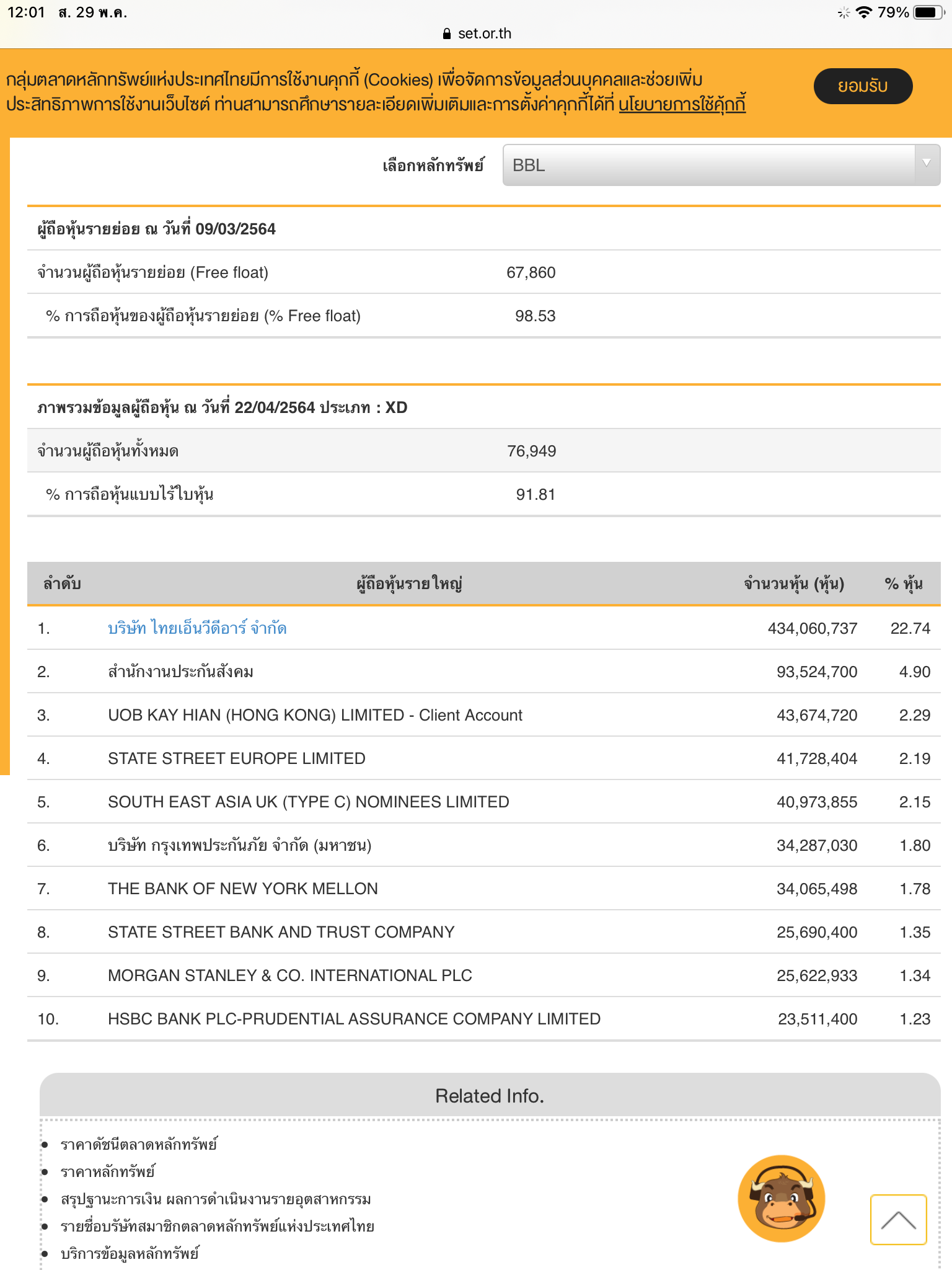
Task: Open the นโยบายการใช้คุกกี้ cookie policy link
Action: click(x=682, y=104)
